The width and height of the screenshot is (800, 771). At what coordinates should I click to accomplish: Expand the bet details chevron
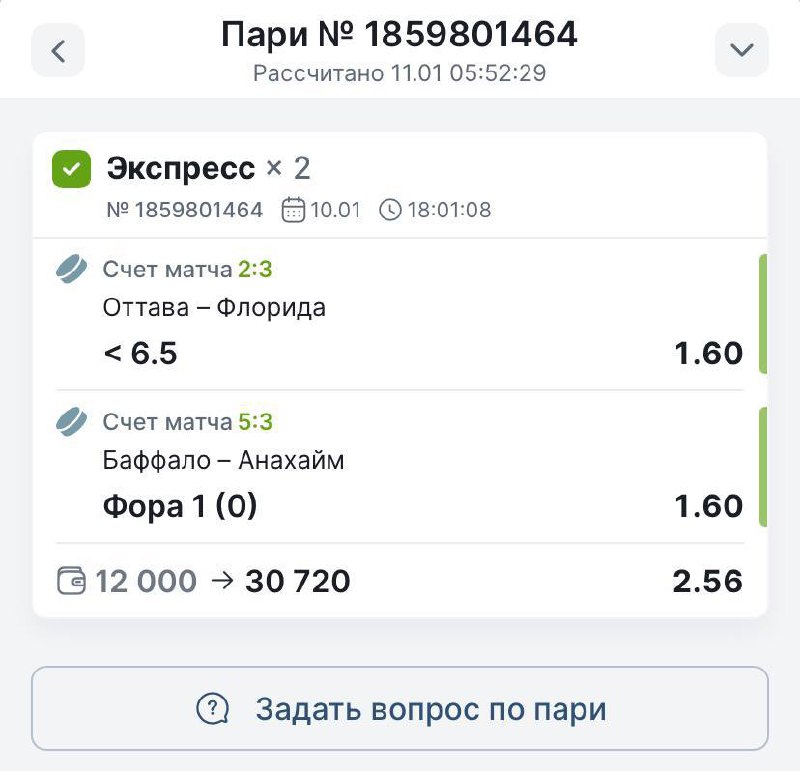click(x=741, y=50)
